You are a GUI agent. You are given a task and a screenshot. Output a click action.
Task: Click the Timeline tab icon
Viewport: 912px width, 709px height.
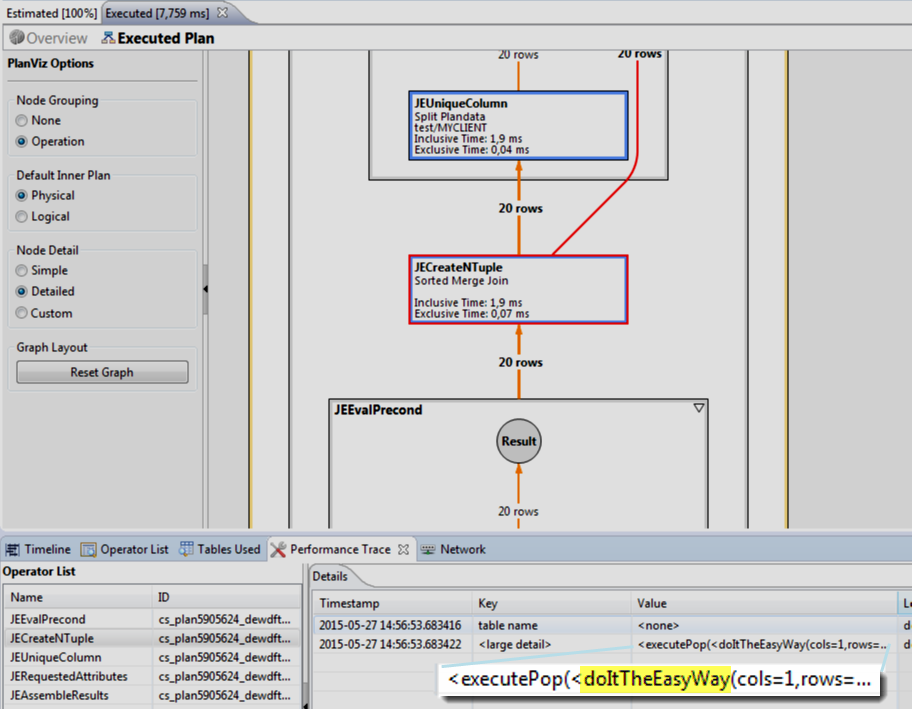(12, 550)
